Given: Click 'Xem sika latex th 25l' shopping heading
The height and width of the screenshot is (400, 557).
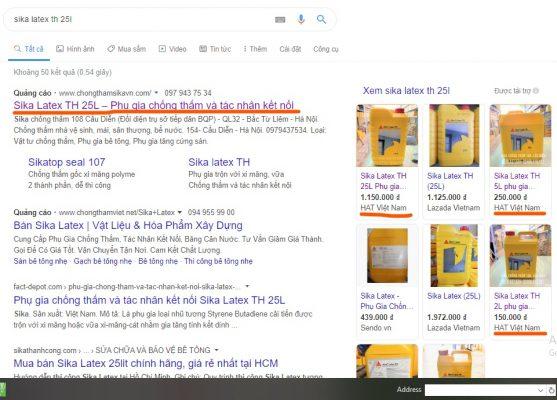Looking at the screenshot, I should (x=406, y=91).
